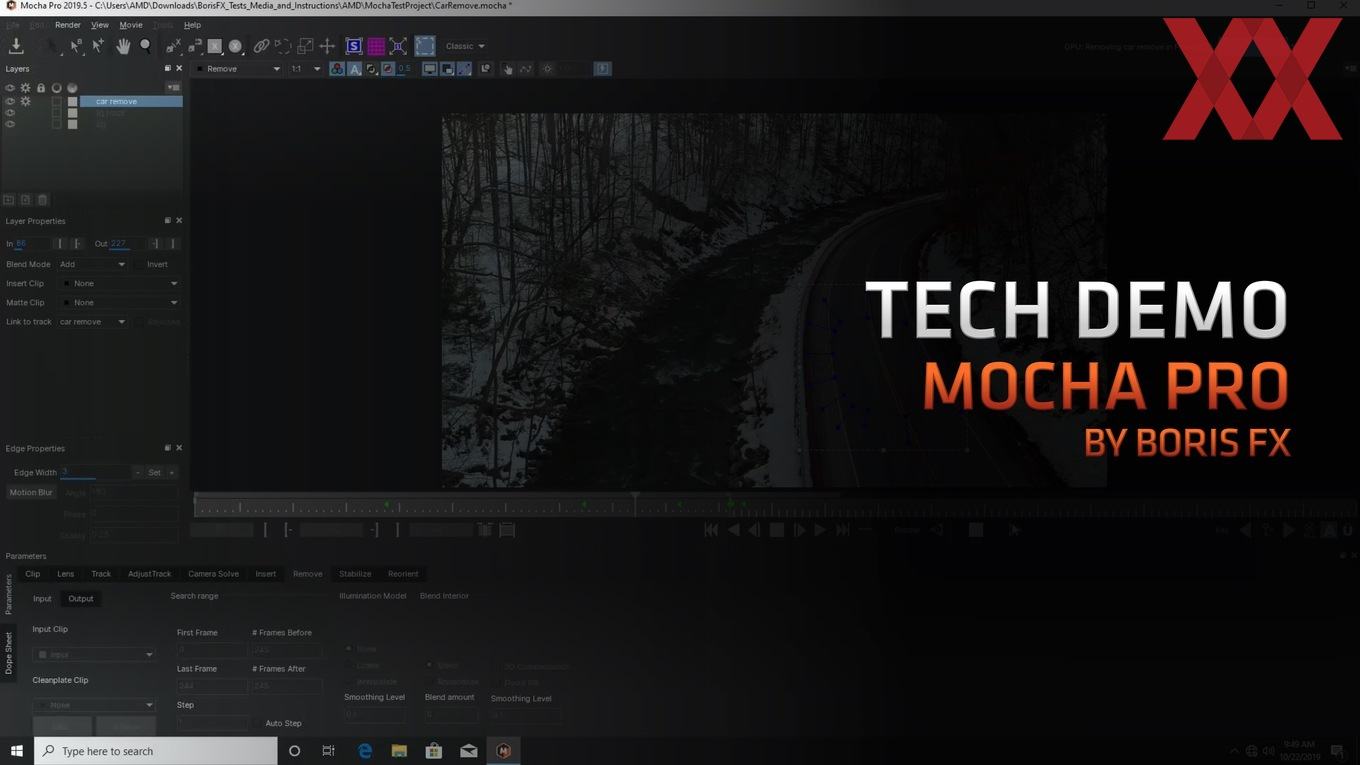Click the Windows Start button
Image resolution: width=1360 pixels, height=765 pixels.
click(x=17, y=751)
